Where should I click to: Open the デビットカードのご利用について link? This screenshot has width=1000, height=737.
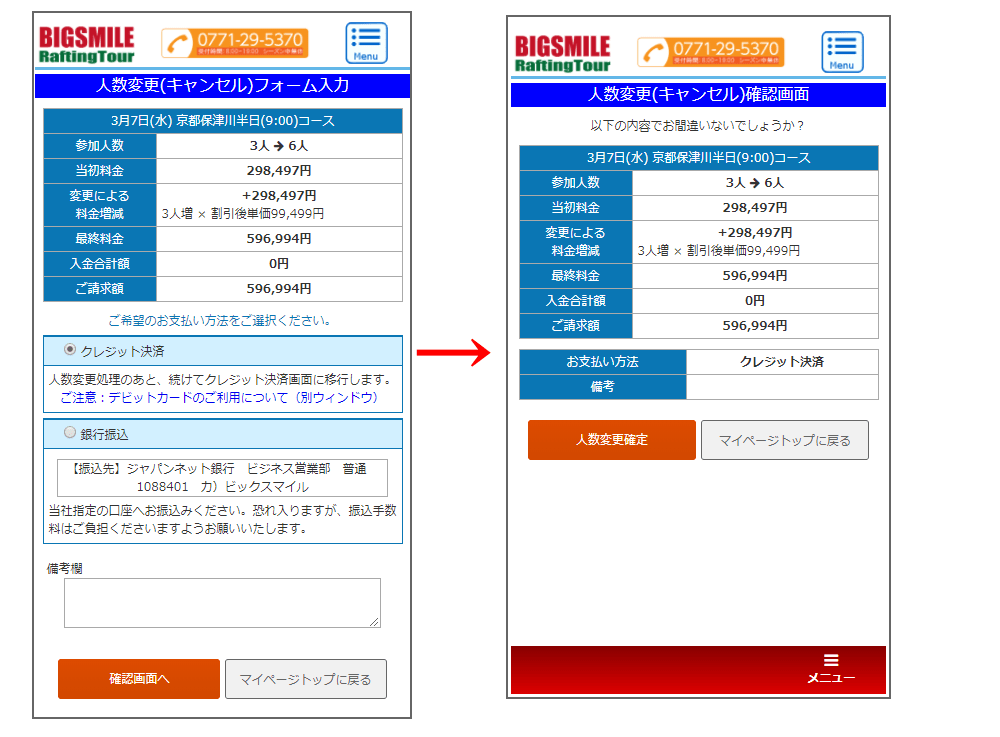click(219, 397)
